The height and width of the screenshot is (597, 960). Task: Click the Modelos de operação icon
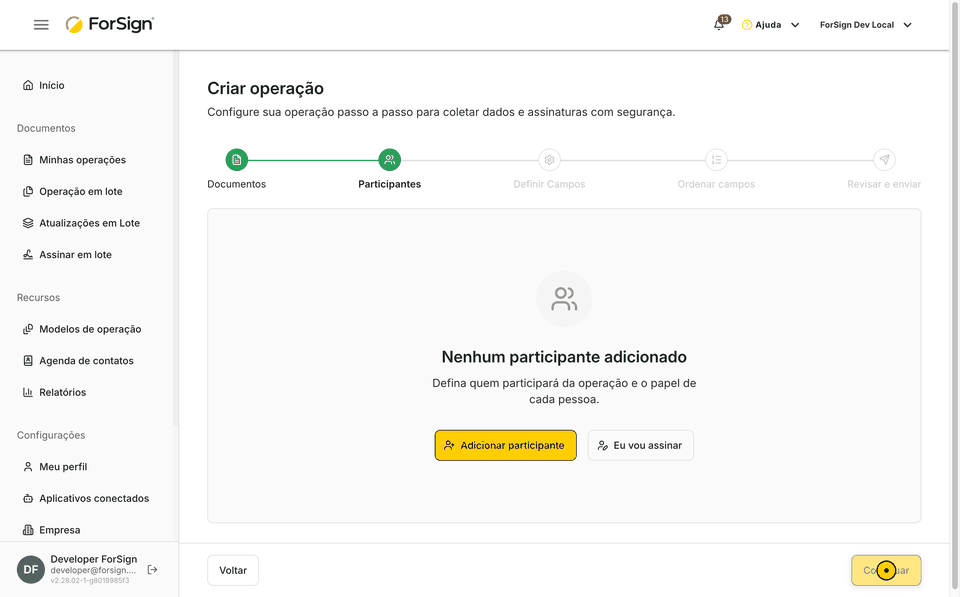coord(28,329)
